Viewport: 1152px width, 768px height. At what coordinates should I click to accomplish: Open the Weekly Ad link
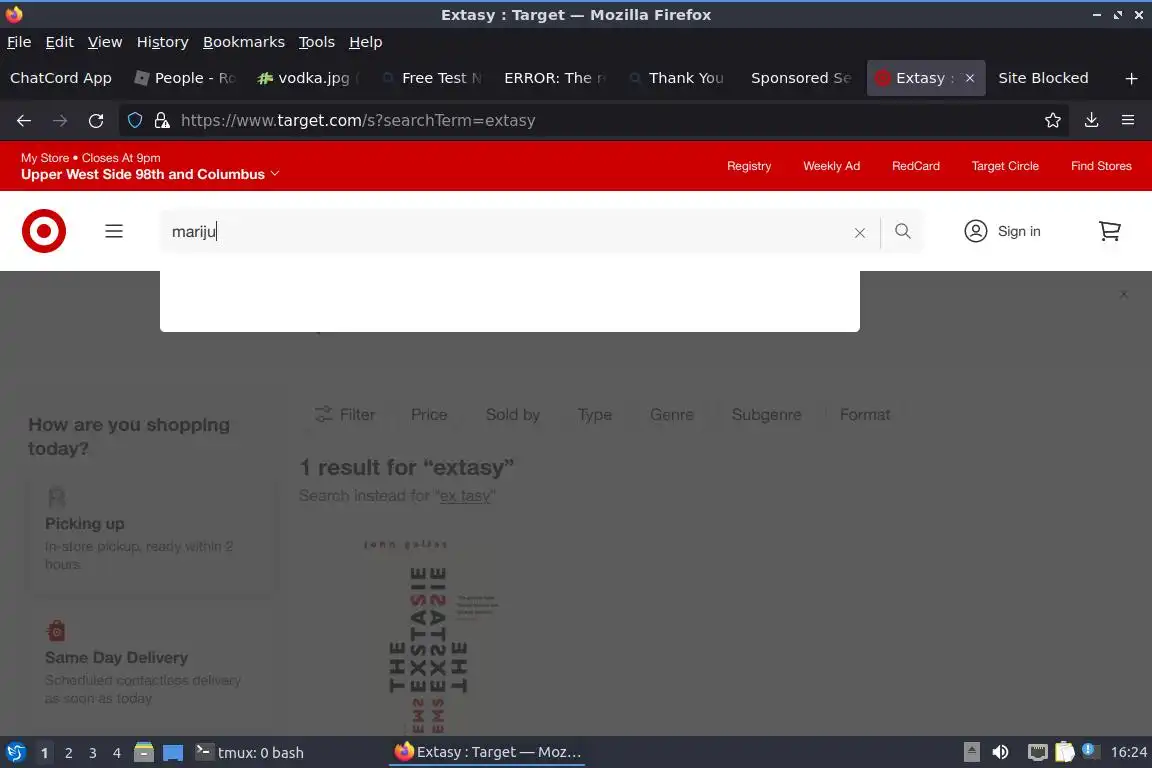831,166
